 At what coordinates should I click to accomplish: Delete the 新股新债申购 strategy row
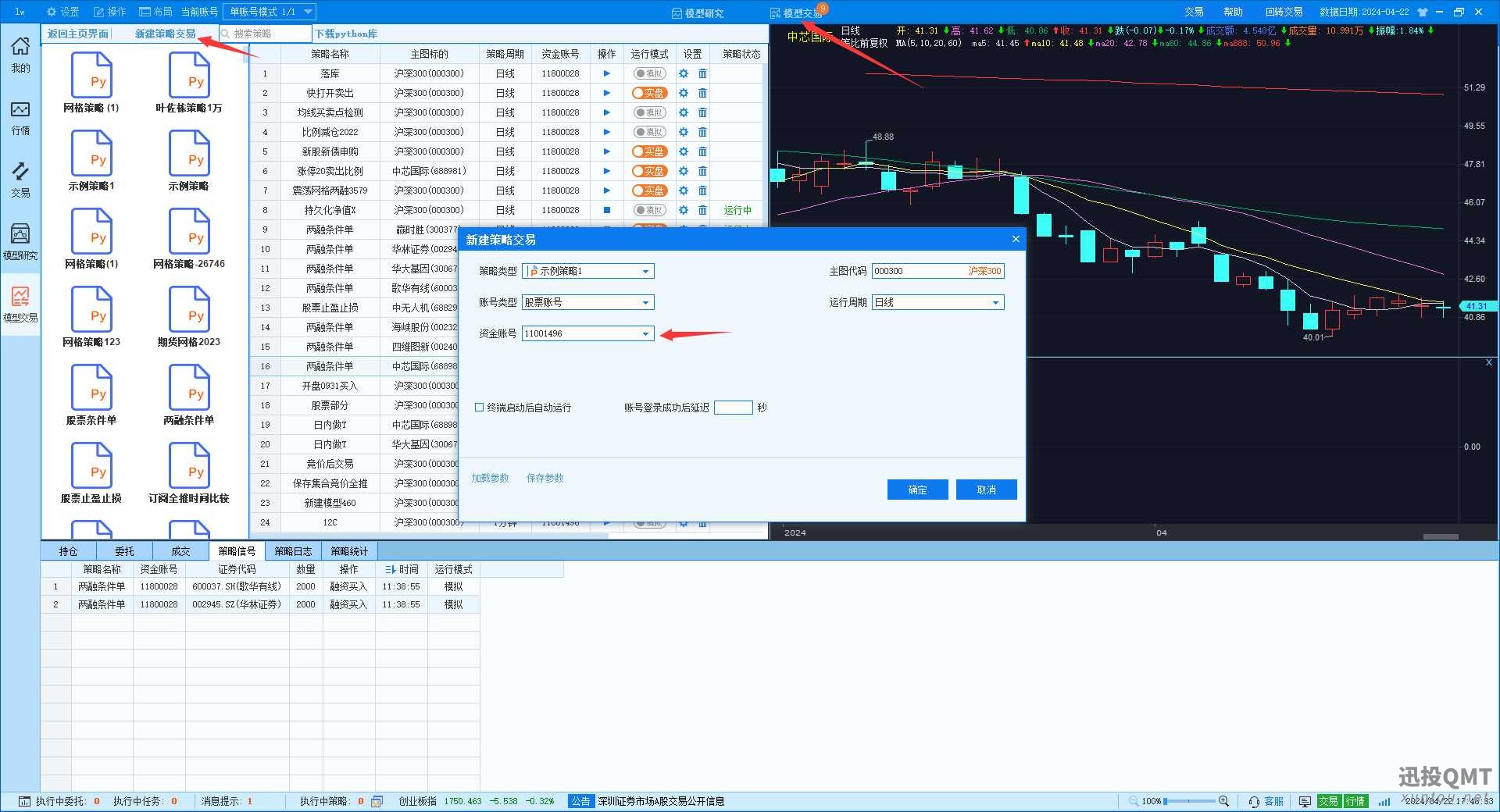click(702, 151)
